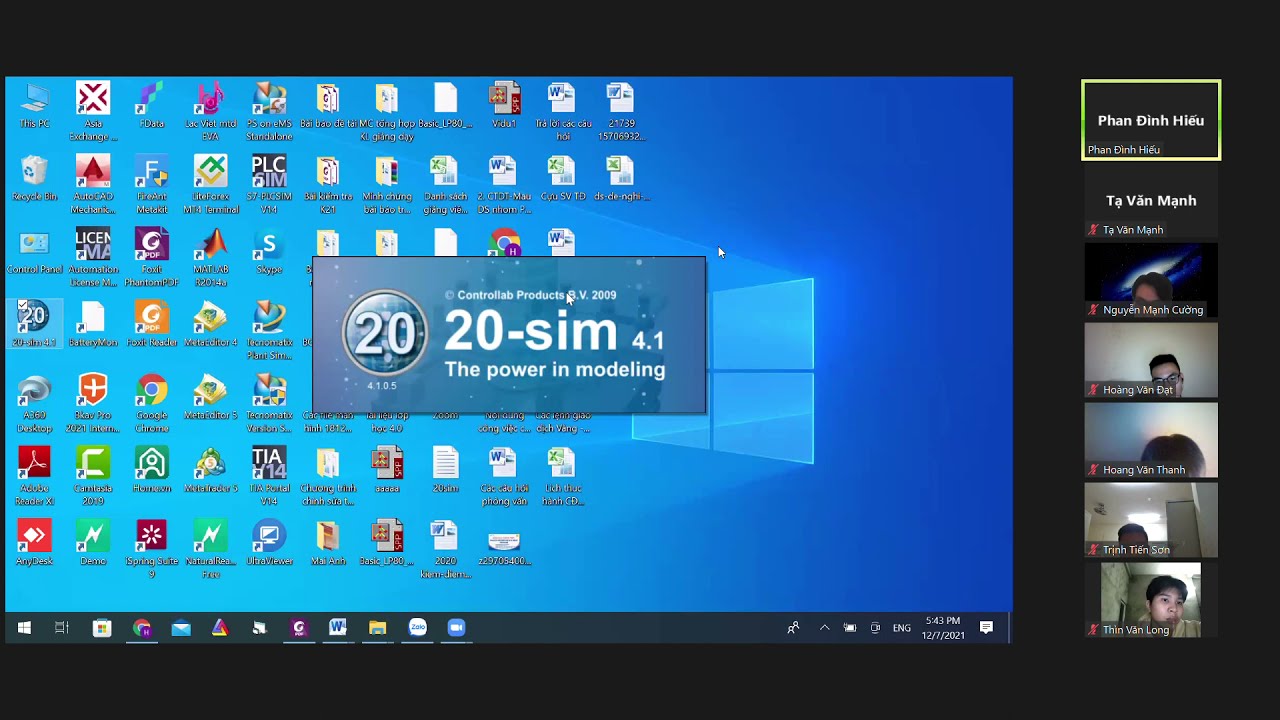Open Microsoft Store from the taskbar
The image size is (1280, 720).
click(x=102, y=628)
